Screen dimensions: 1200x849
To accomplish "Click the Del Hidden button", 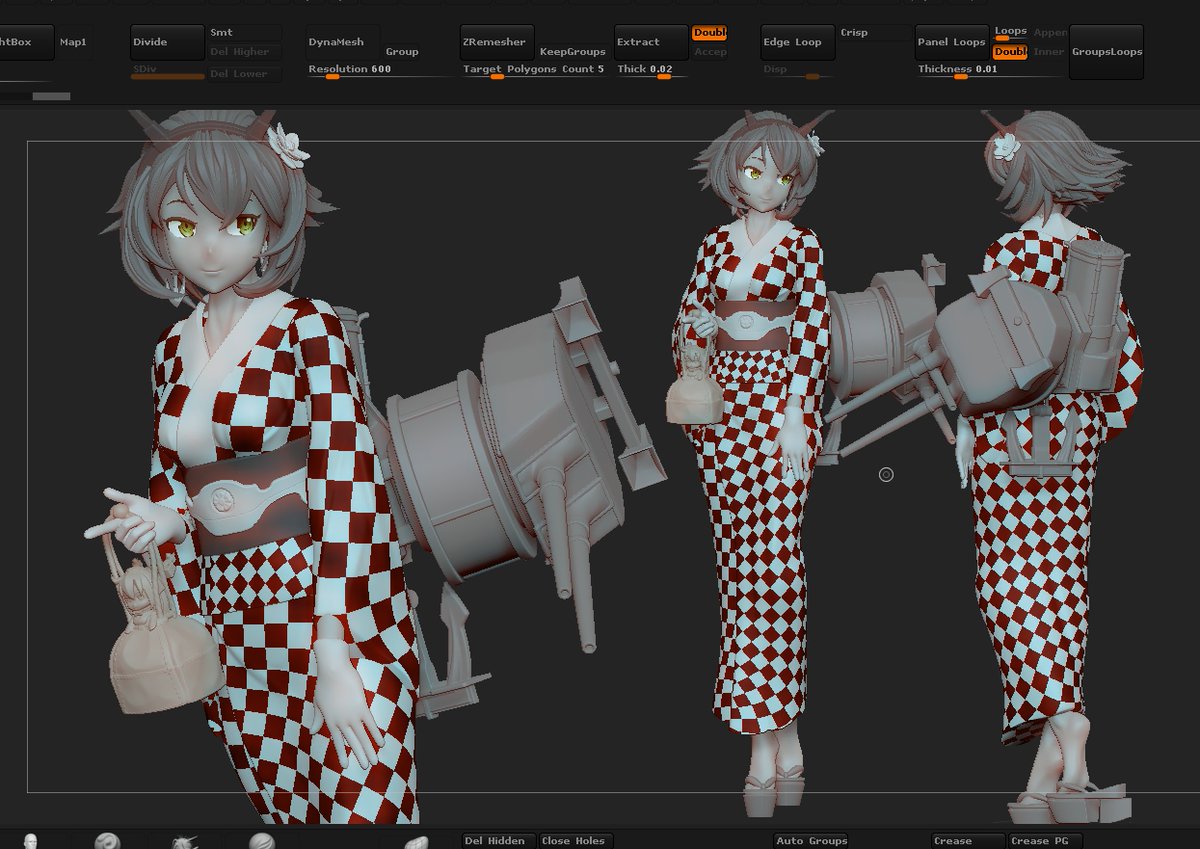I will pos(498,841).
